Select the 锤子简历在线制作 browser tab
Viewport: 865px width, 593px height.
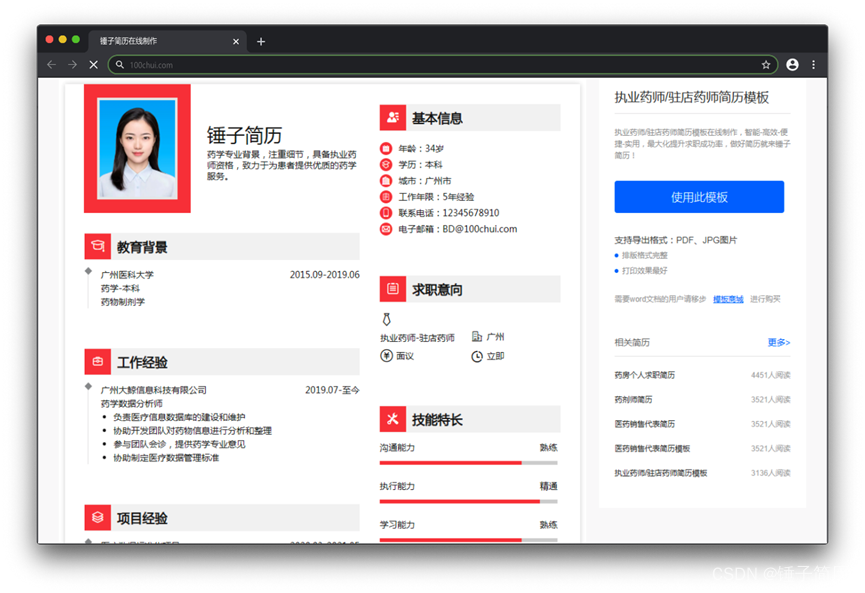(167, 41)
